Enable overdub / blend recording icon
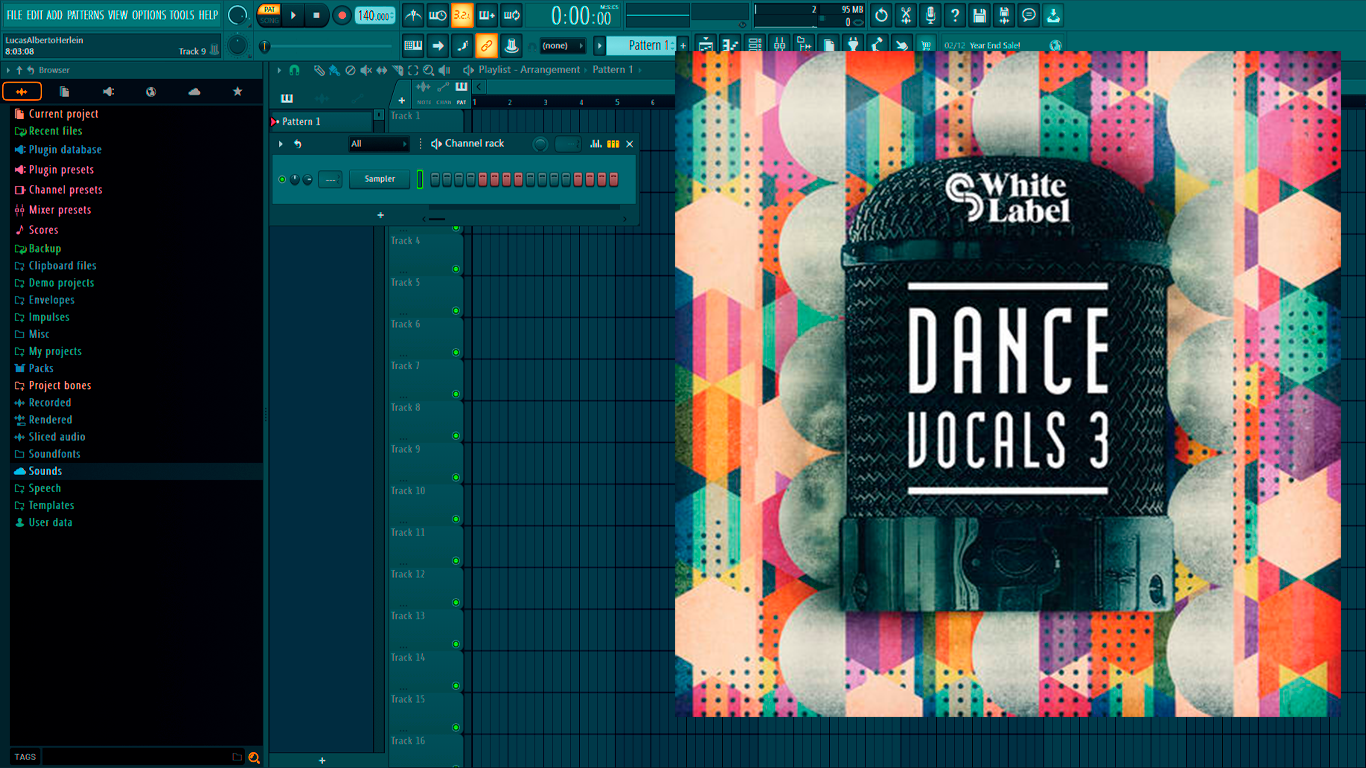Screen dimensions: 1366x768 coord(487,15)
